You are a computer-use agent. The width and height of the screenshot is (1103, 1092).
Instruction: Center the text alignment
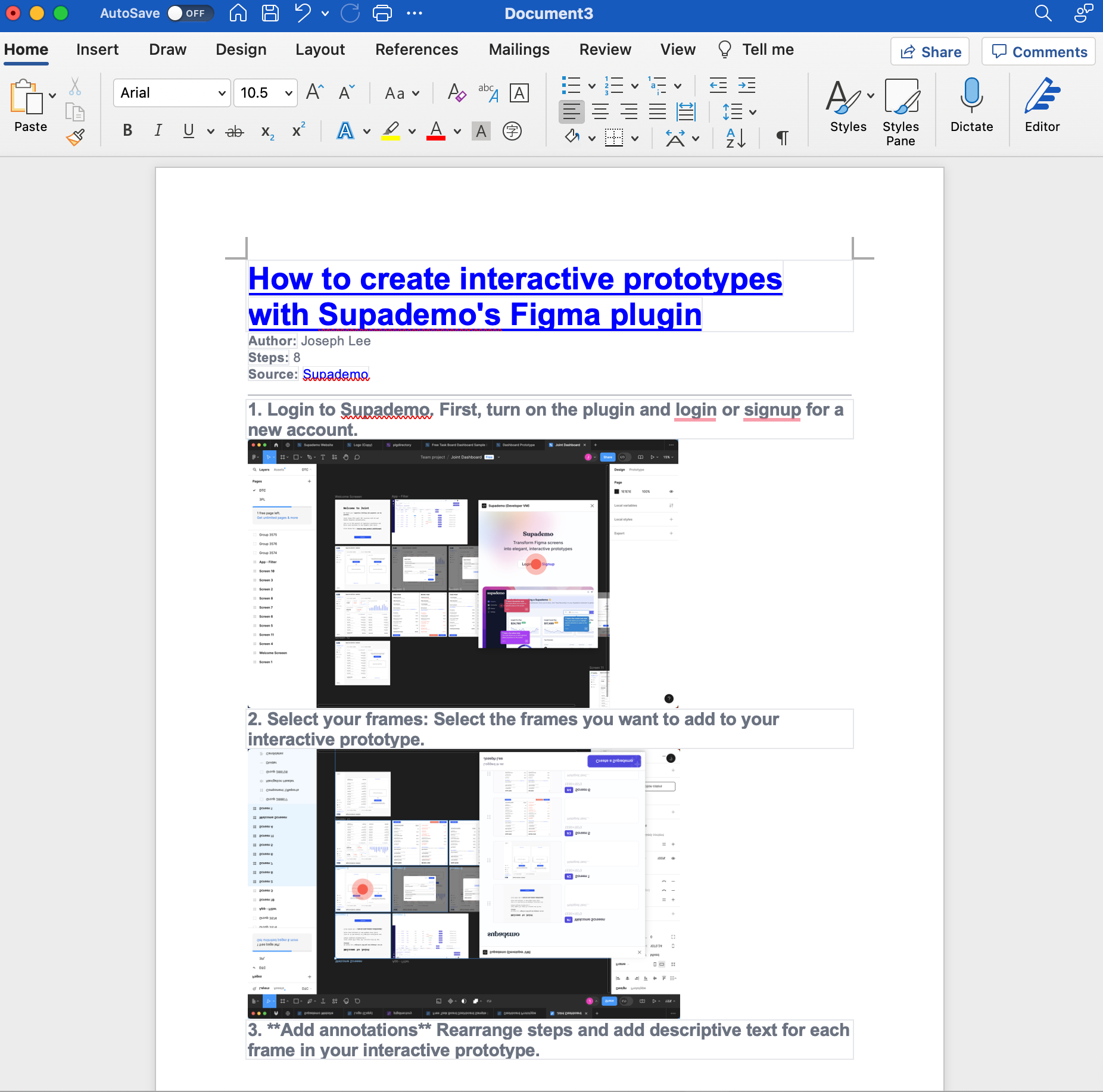tap(600, 111)
